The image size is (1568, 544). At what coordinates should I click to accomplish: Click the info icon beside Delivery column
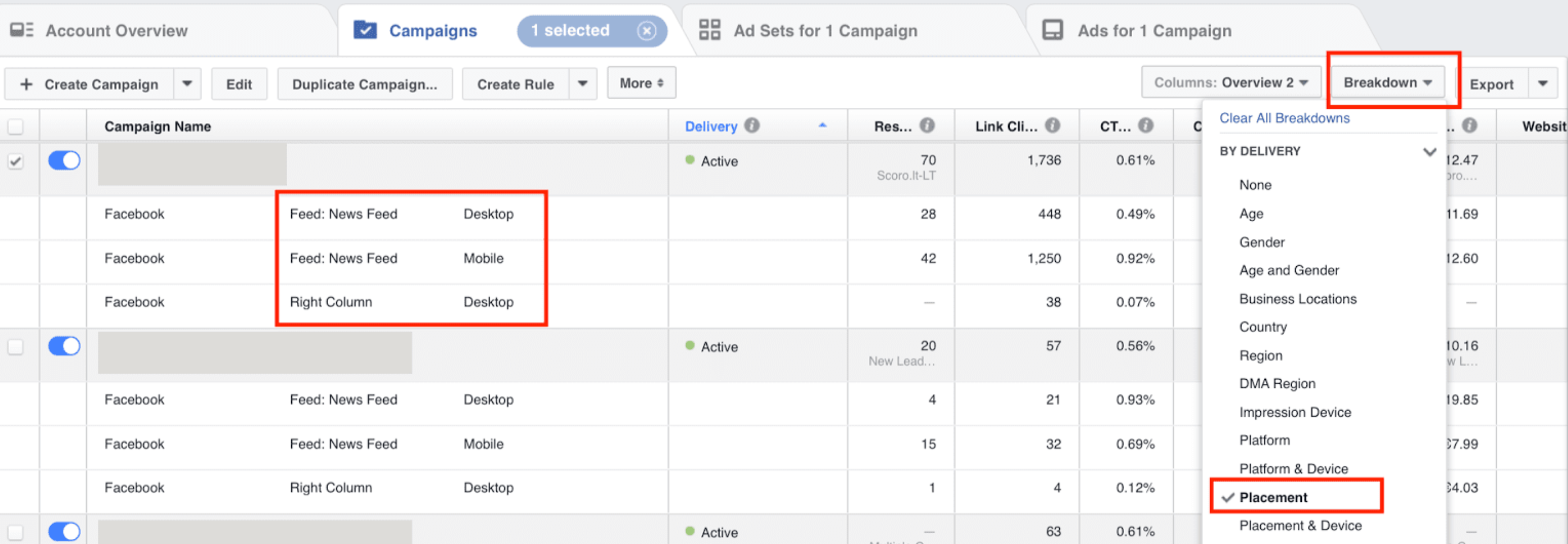[x=752, y=126]
